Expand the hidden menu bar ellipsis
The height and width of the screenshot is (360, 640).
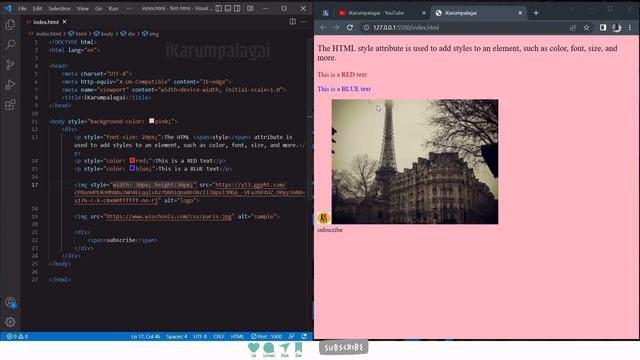(129, 8)
